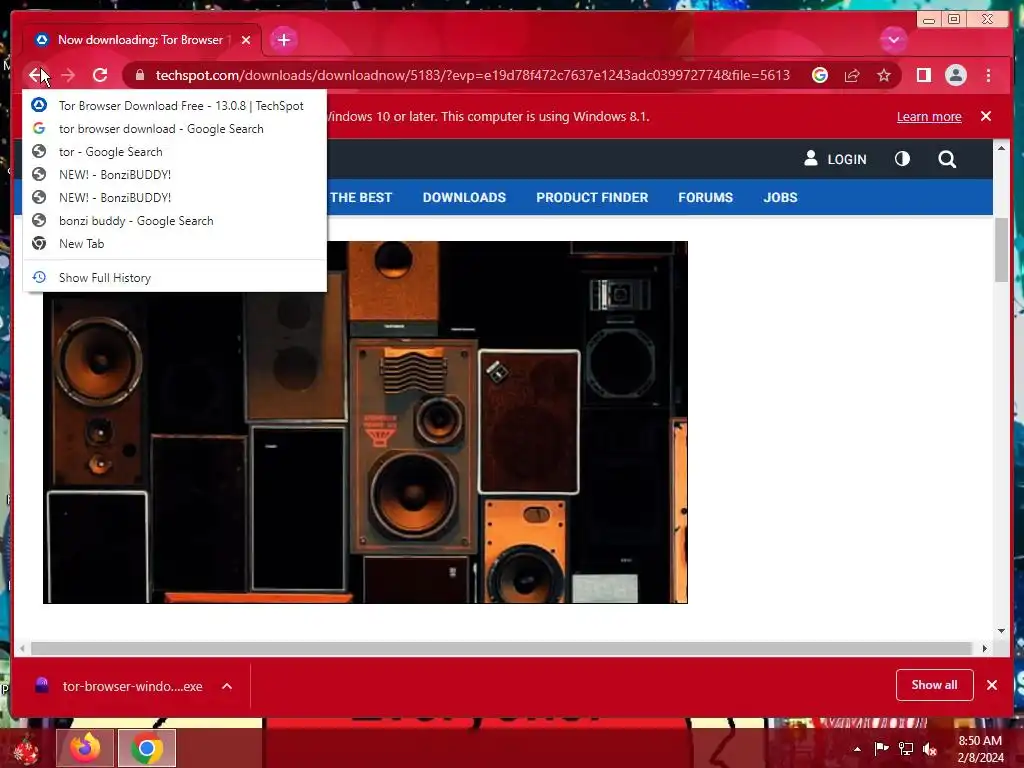
Task: Click the LOGIN button on TechSpot
Action: point(835,159)
